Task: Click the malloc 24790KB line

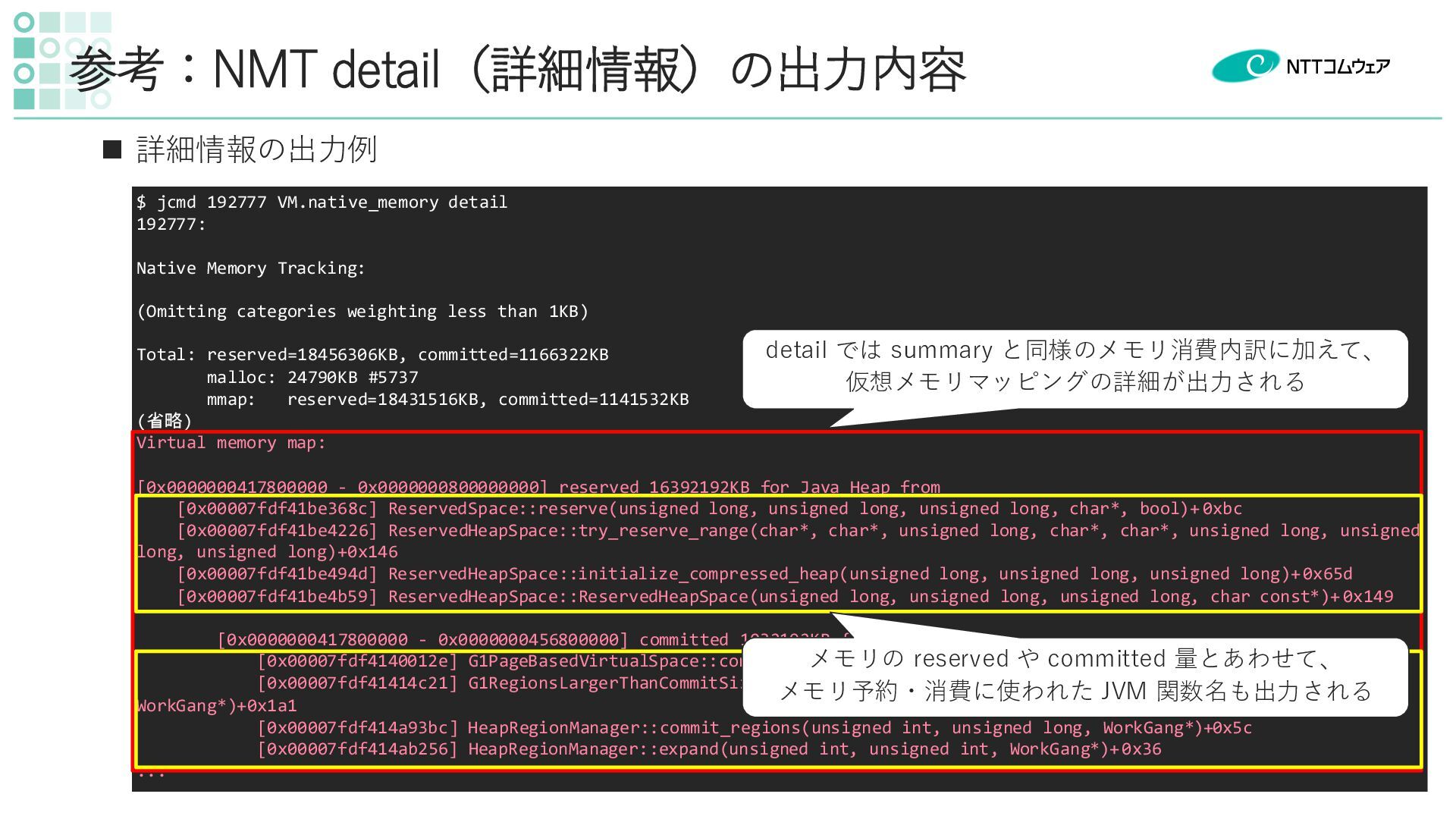Action: point(312,378)
